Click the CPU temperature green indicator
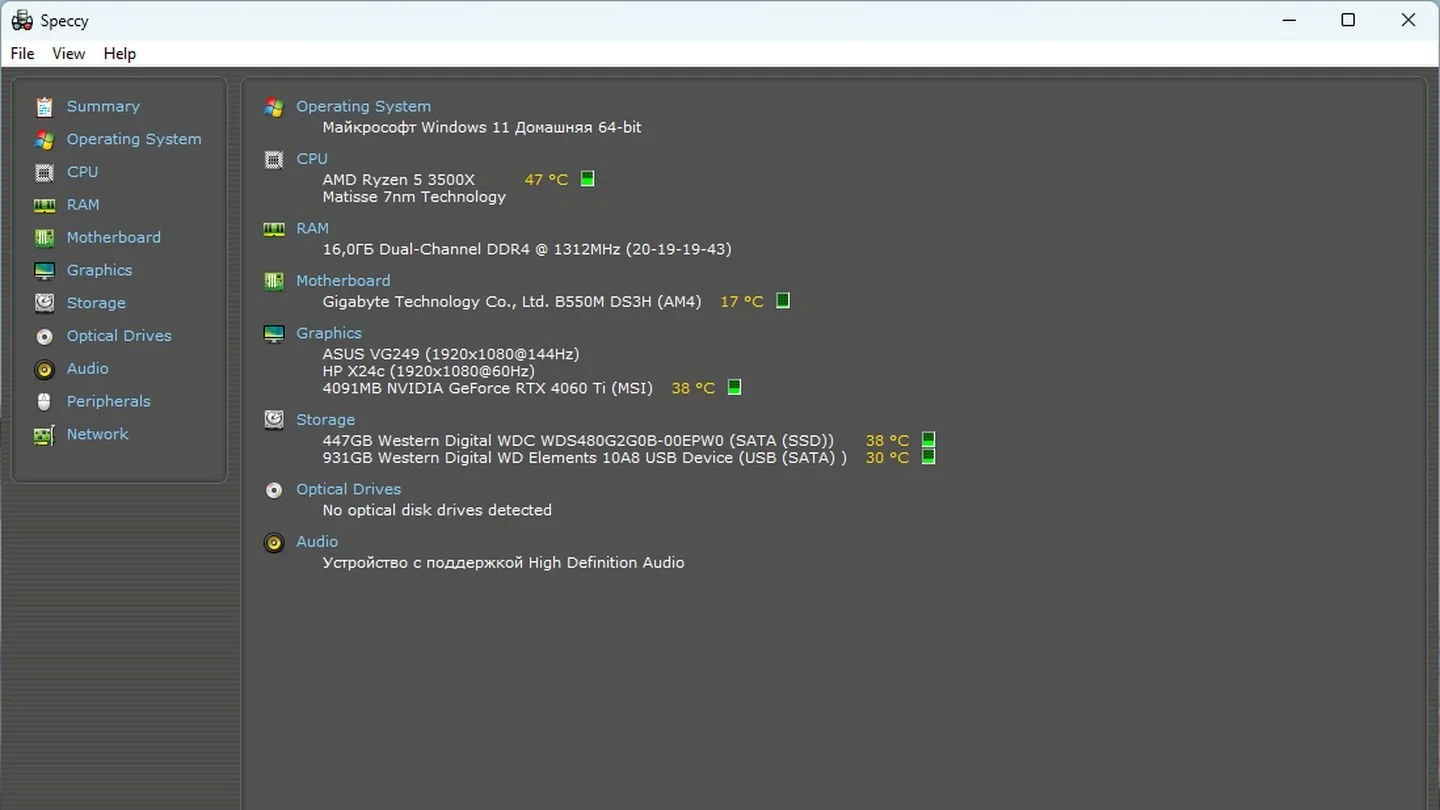The width and height of the screenshot is (1440, 810). 588,179
